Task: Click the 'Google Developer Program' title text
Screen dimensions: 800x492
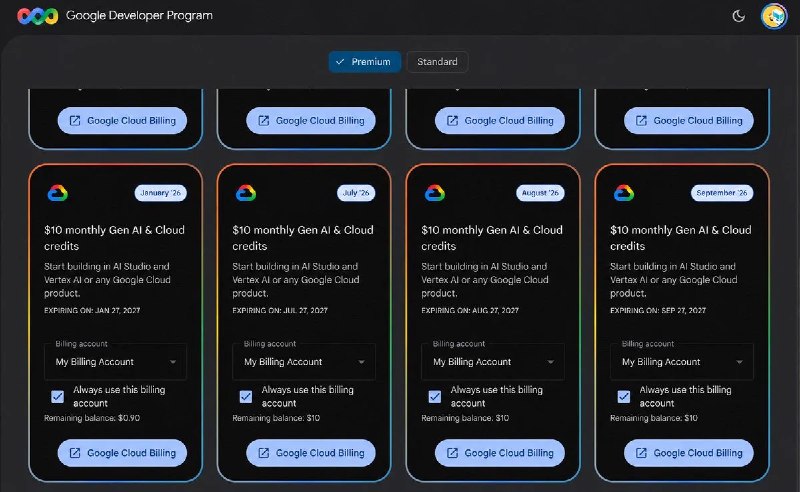Action: [139, 16]
